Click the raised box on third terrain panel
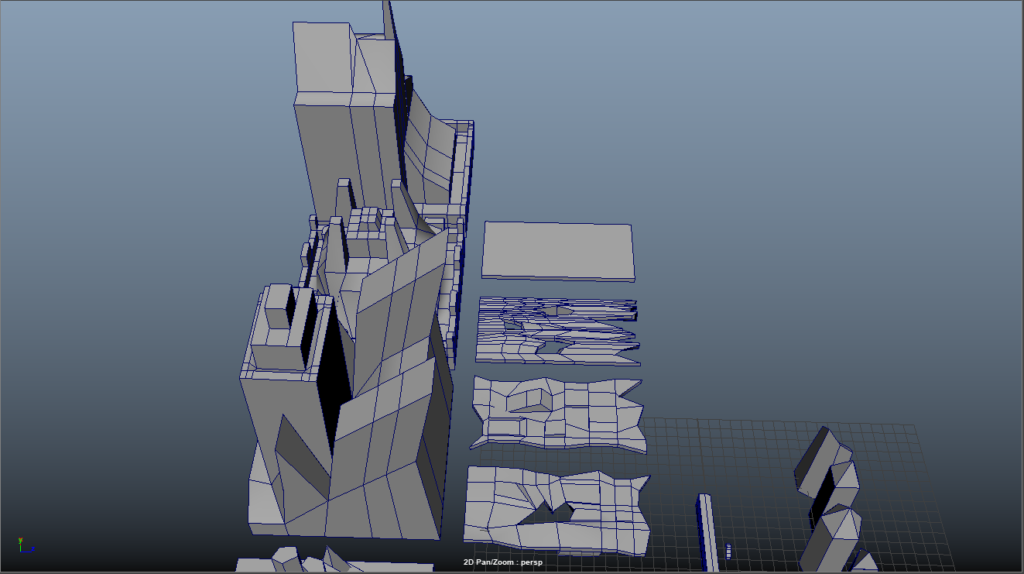Viewport: 1024px width, 574px height. [528, 401]
